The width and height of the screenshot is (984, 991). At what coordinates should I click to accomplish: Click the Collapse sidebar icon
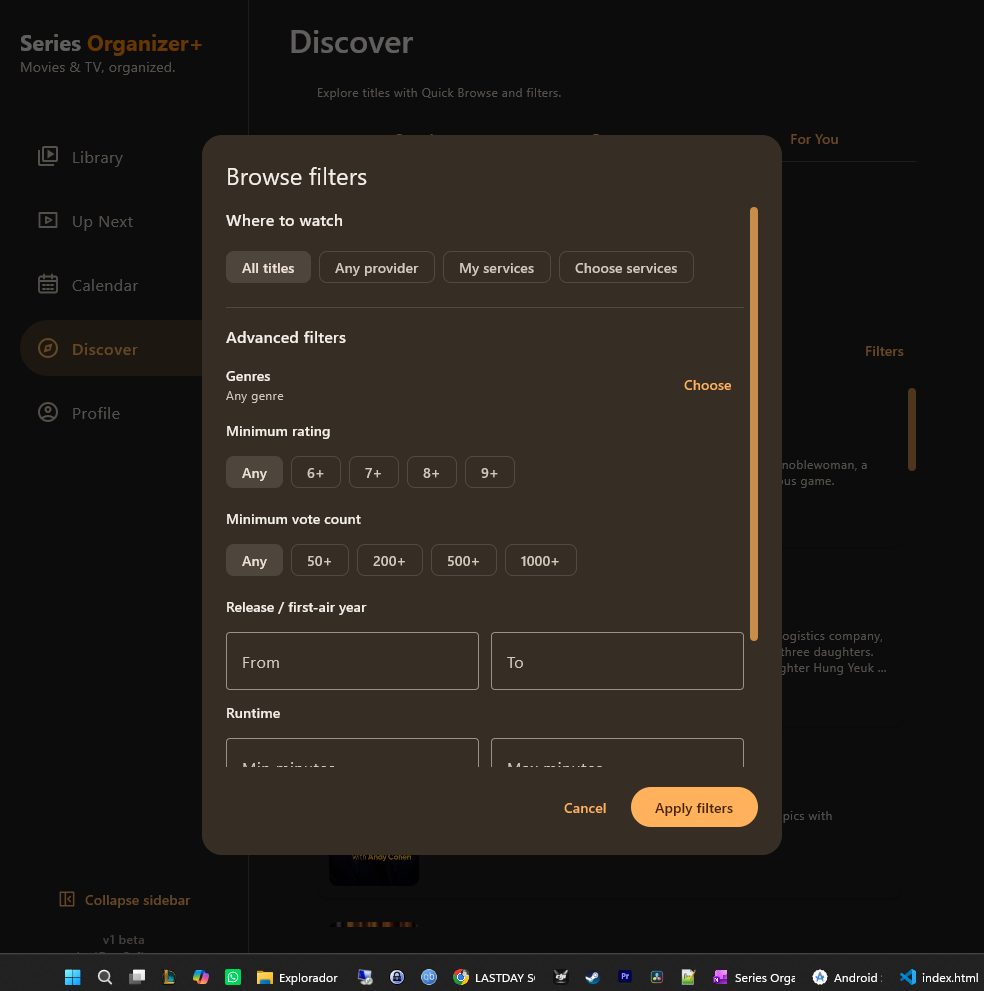(67, 899)
